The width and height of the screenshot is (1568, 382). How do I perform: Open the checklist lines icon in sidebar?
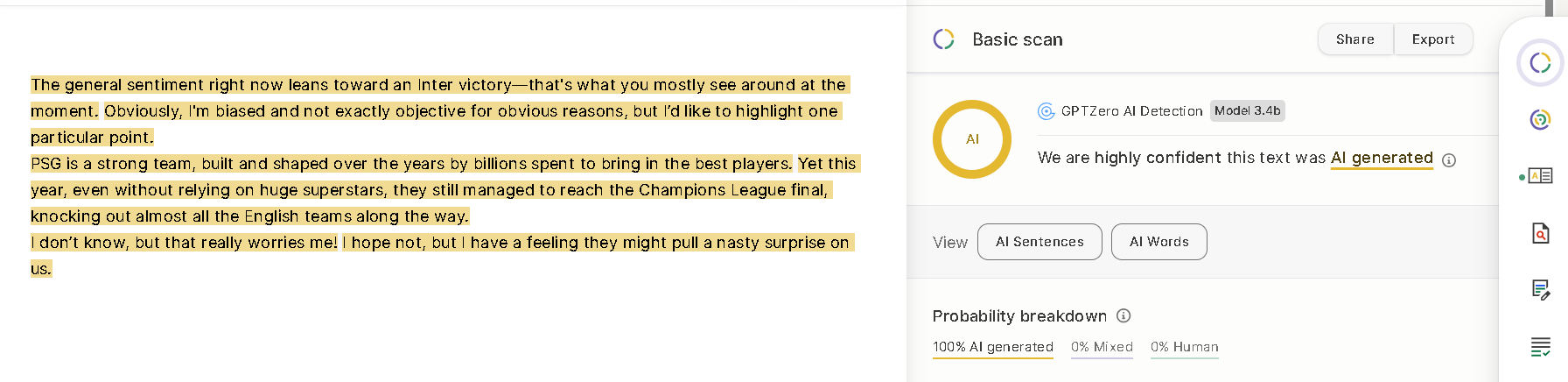point(1541,347)
